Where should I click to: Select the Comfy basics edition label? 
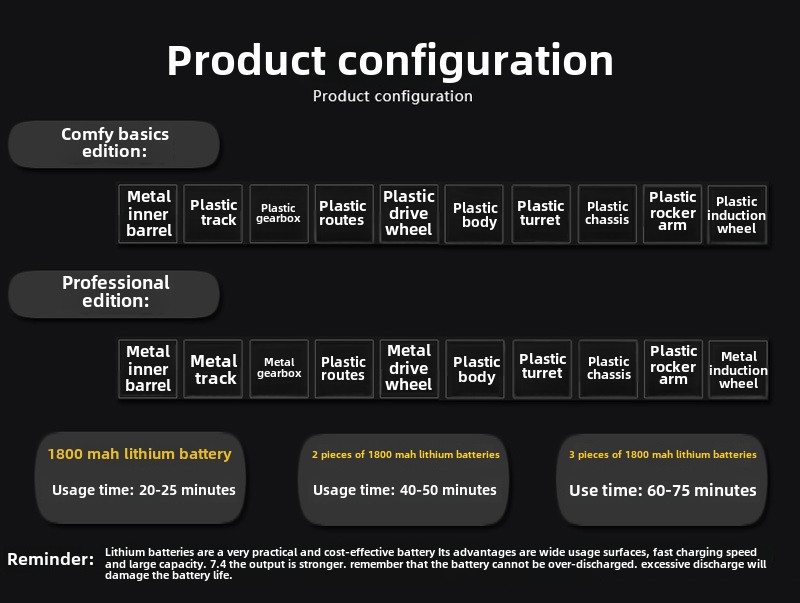(x=114, y=144)
